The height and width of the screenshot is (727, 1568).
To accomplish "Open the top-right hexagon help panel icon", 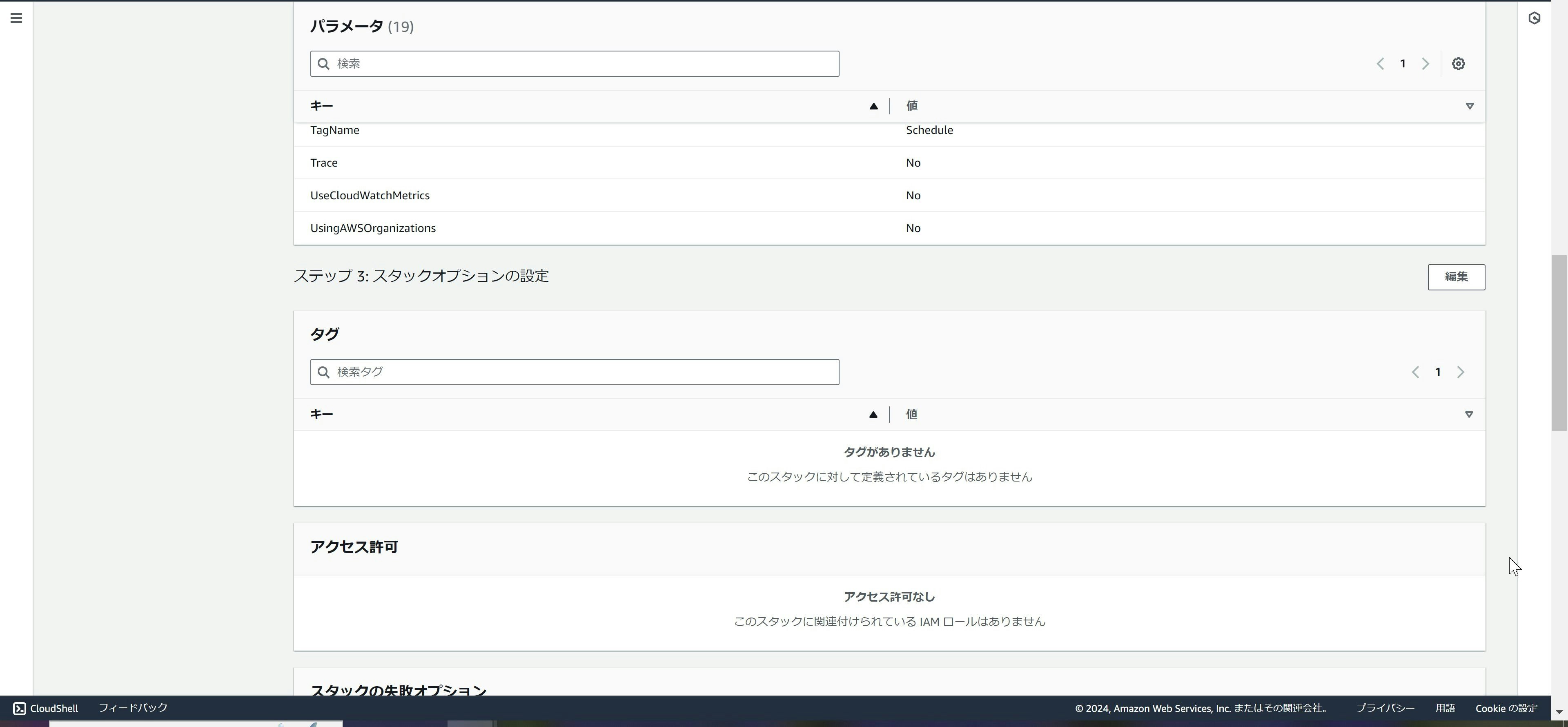I will pyautogui.click(x=1534, y=18).
